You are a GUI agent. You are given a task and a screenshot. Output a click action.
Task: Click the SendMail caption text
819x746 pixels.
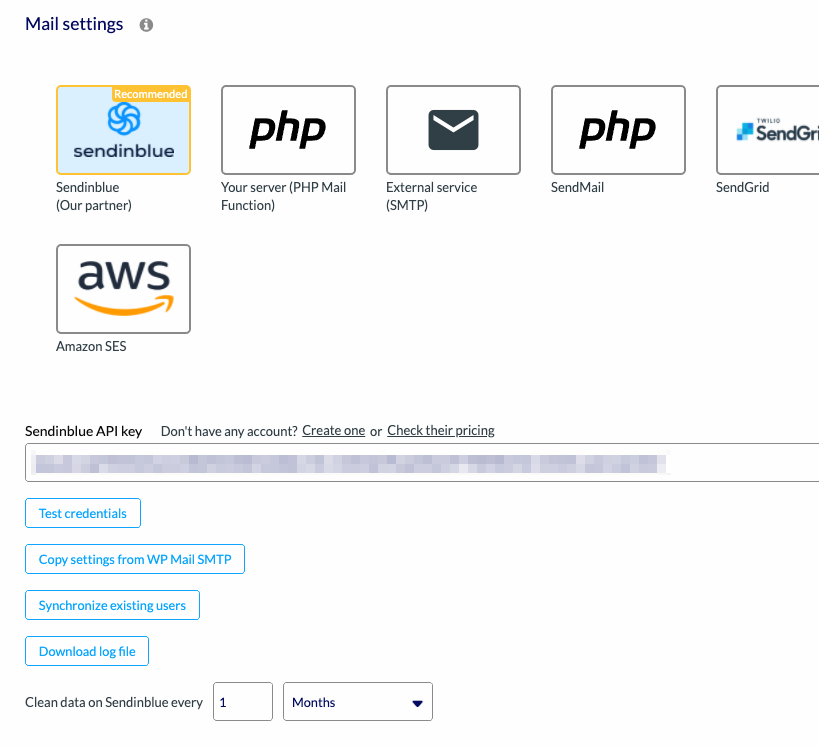coord(578,187)
